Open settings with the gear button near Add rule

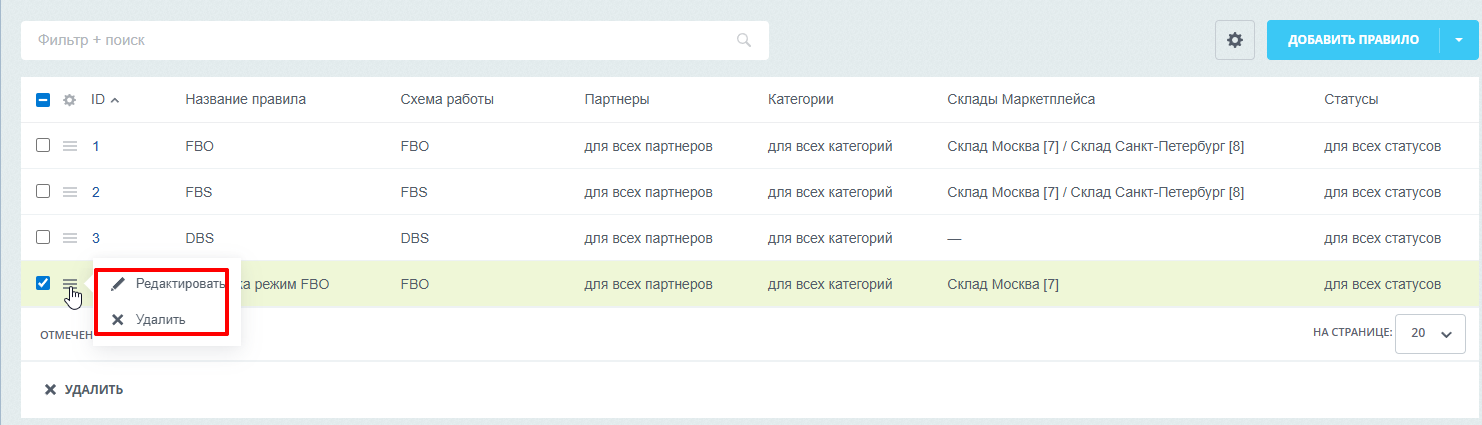(x=1235, y=40)
